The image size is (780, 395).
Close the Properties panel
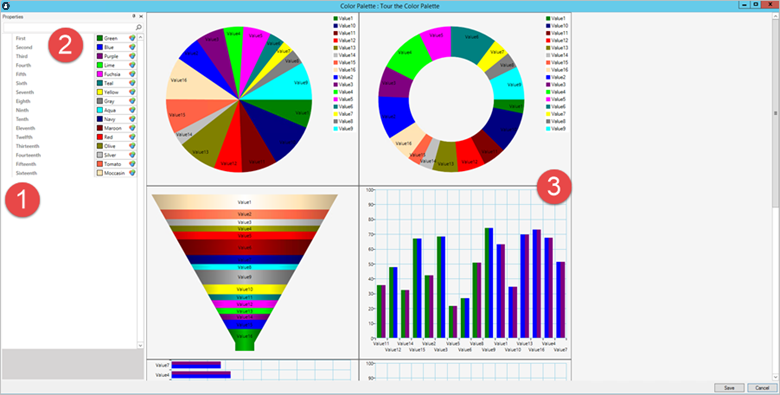tap(141, 16)
